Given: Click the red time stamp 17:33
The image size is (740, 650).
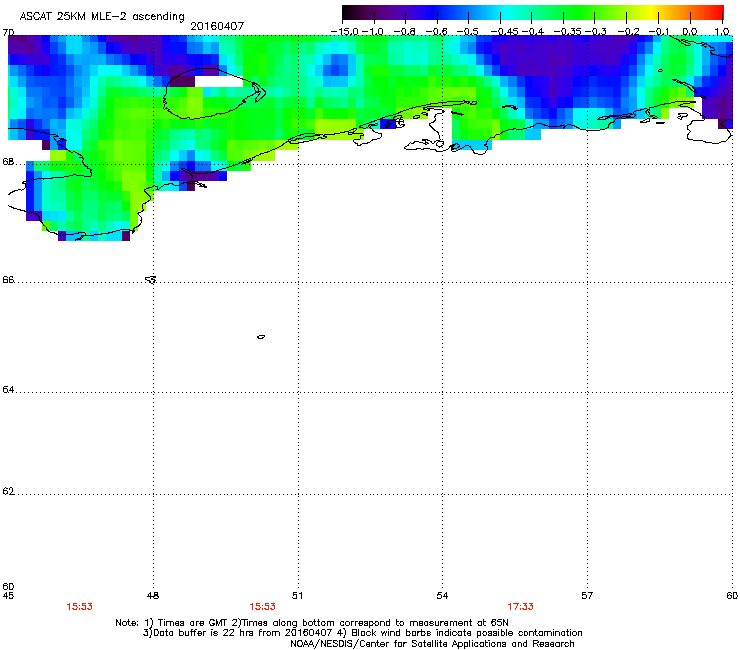Looking at the screenshot, I should pos(521,607).
